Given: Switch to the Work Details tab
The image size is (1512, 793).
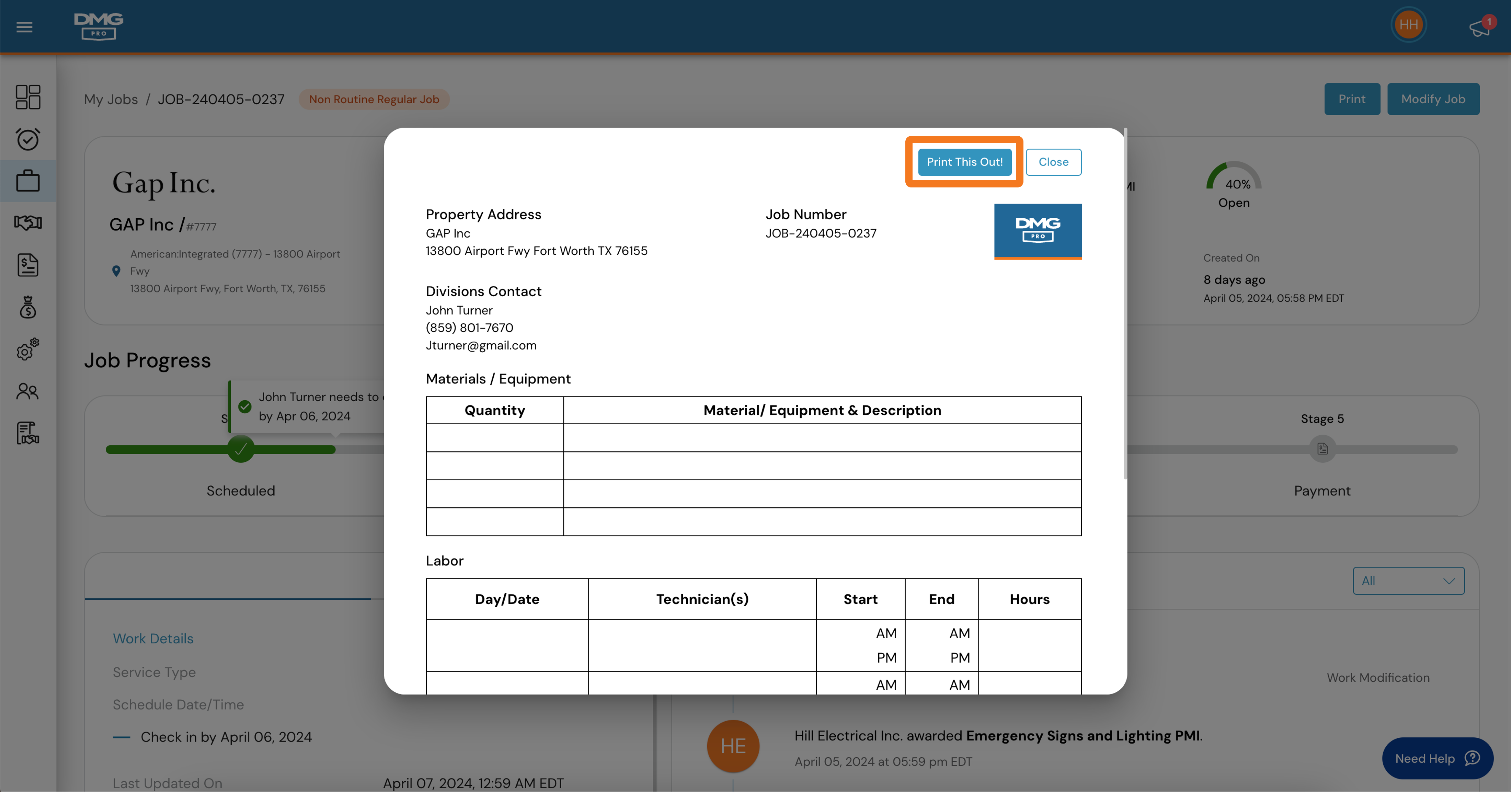Looking at the screenshot, I should [153, 638].
